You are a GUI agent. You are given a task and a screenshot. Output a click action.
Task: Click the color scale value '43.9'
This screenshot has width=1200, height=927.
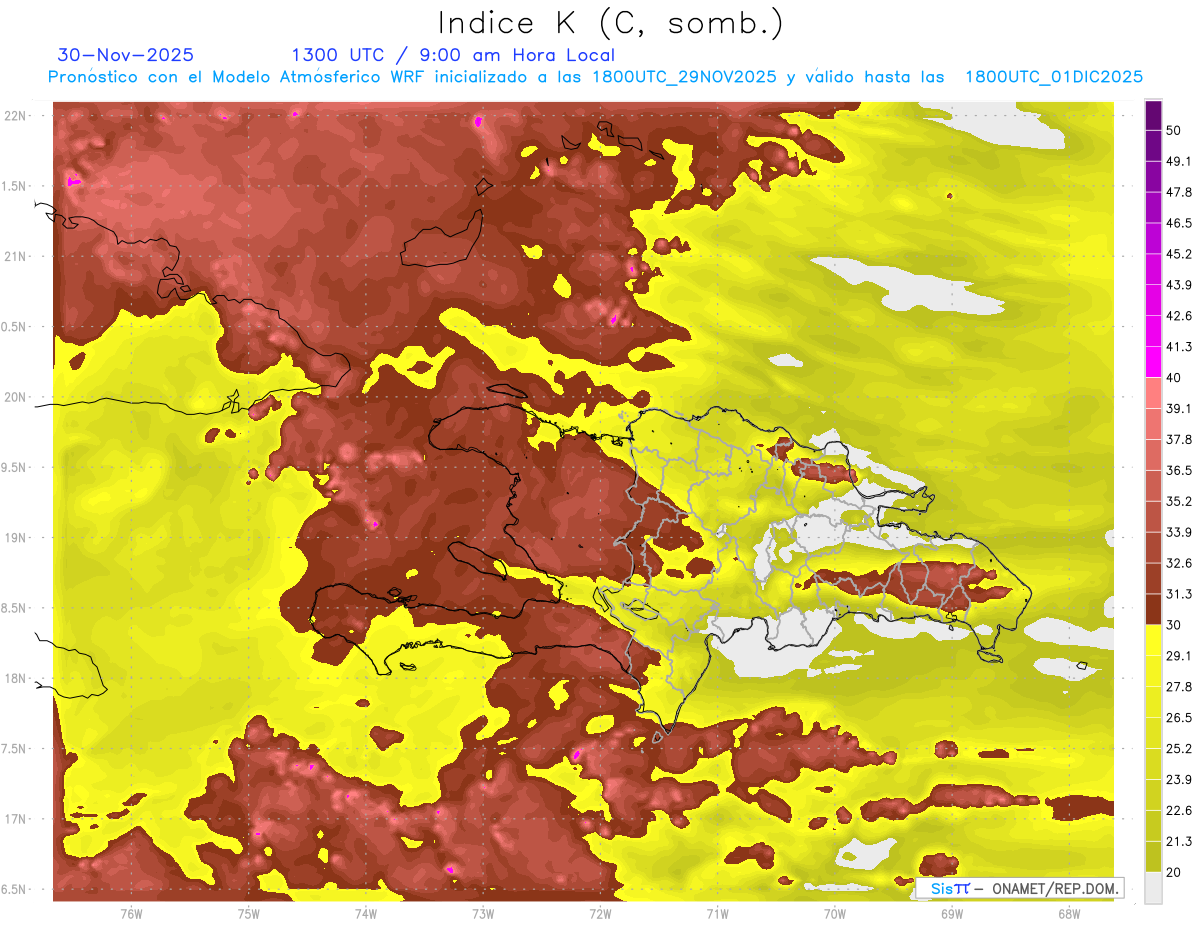[x=1180, y=285]
